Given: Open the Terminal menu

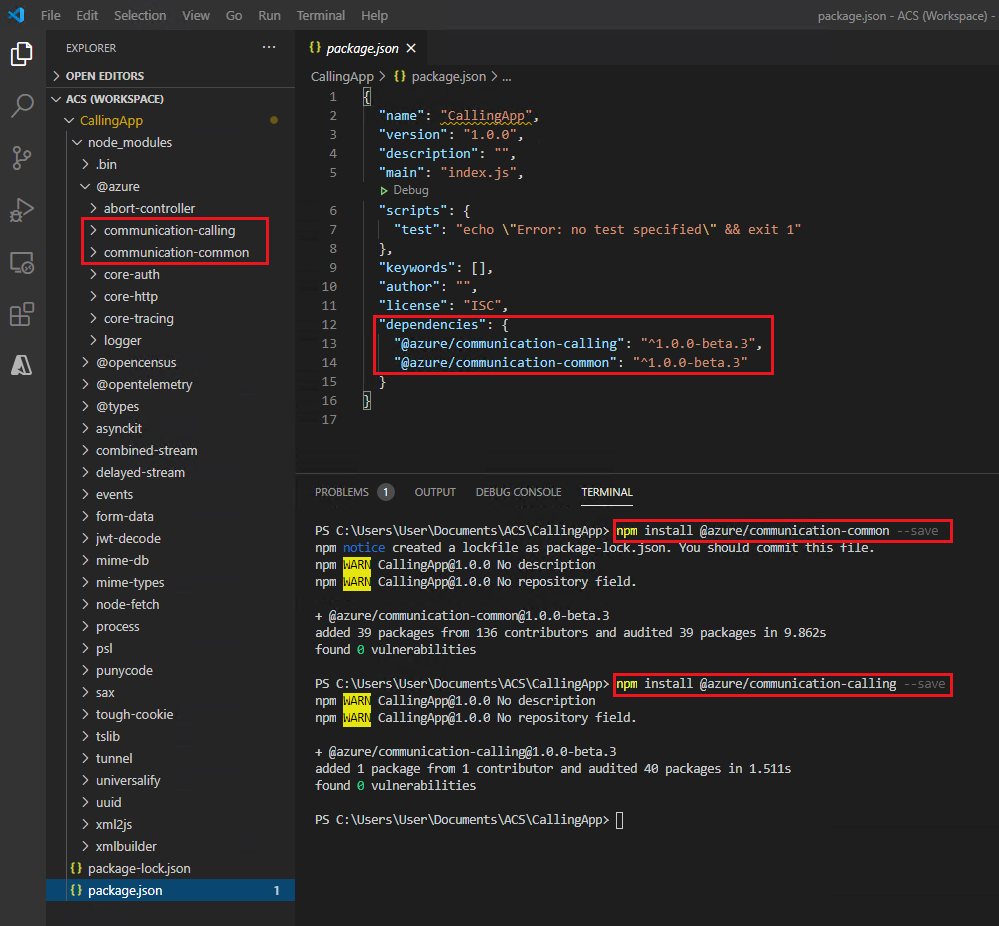Looking at the screenshot, I should [x=320, y=15].
